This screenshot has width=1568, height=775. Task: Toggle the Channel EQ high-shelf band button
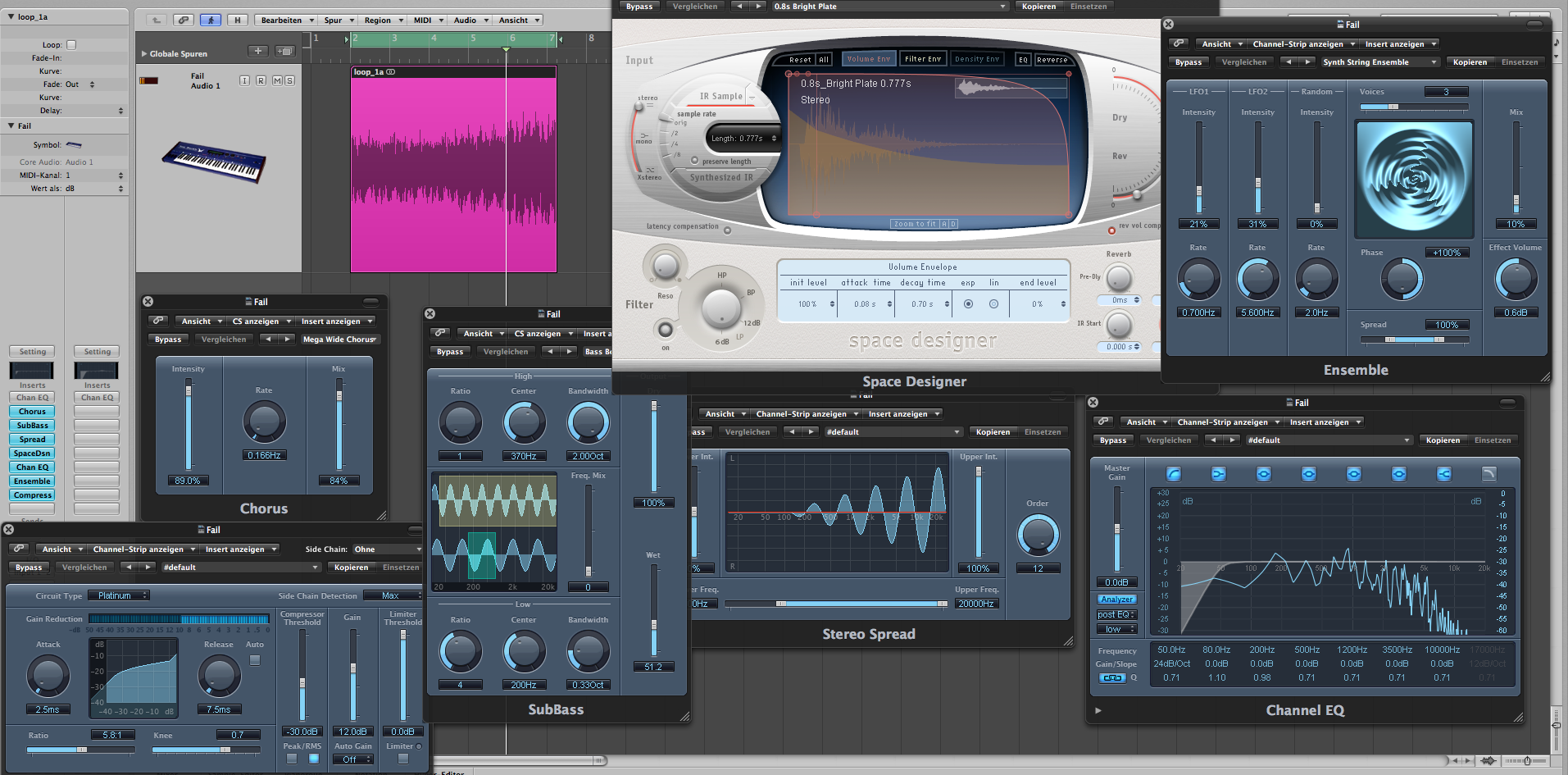[1444, 474]
